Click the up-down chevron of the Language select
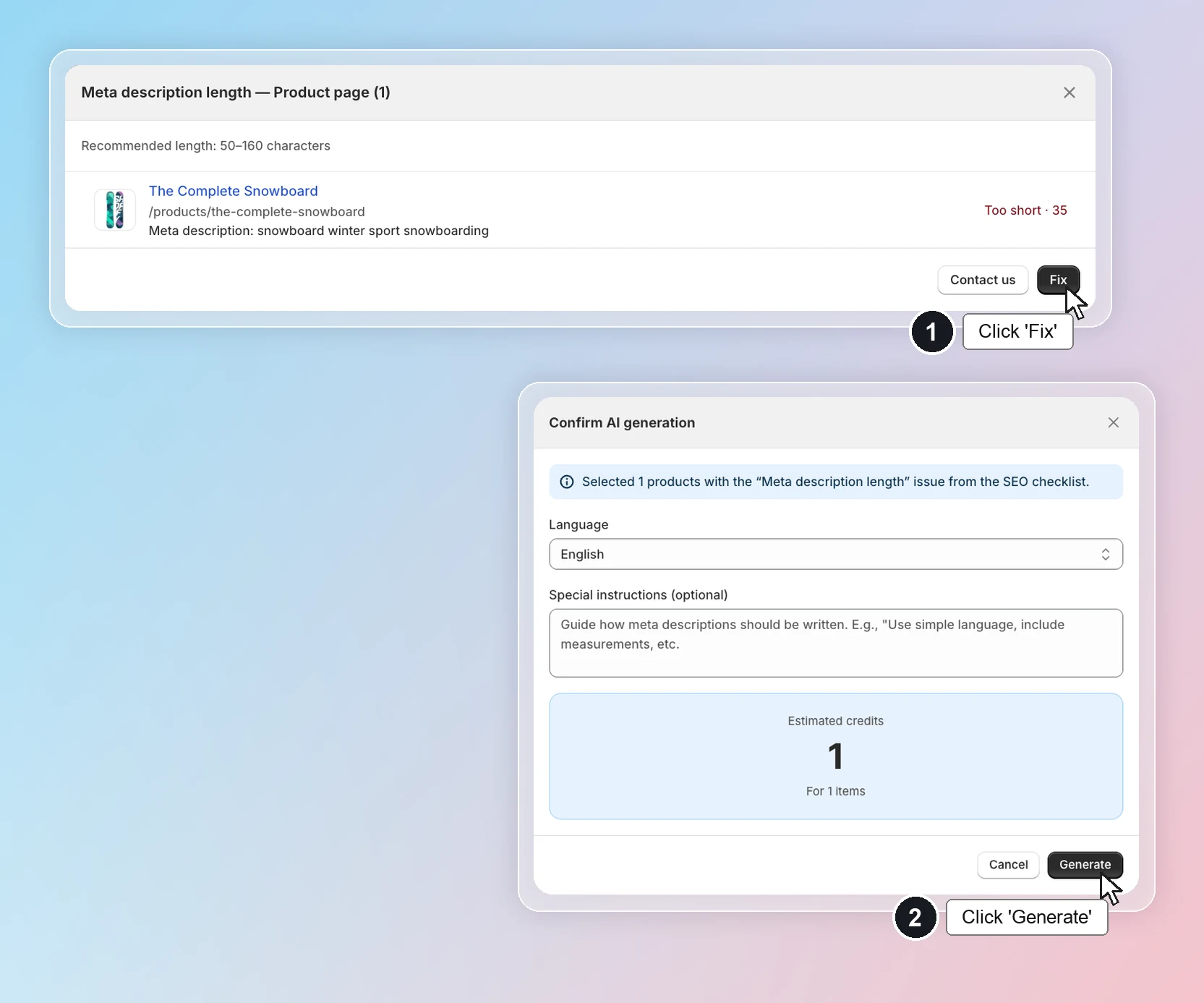The height and width of the screenshot is (1003, 1204). [1106, 554]
